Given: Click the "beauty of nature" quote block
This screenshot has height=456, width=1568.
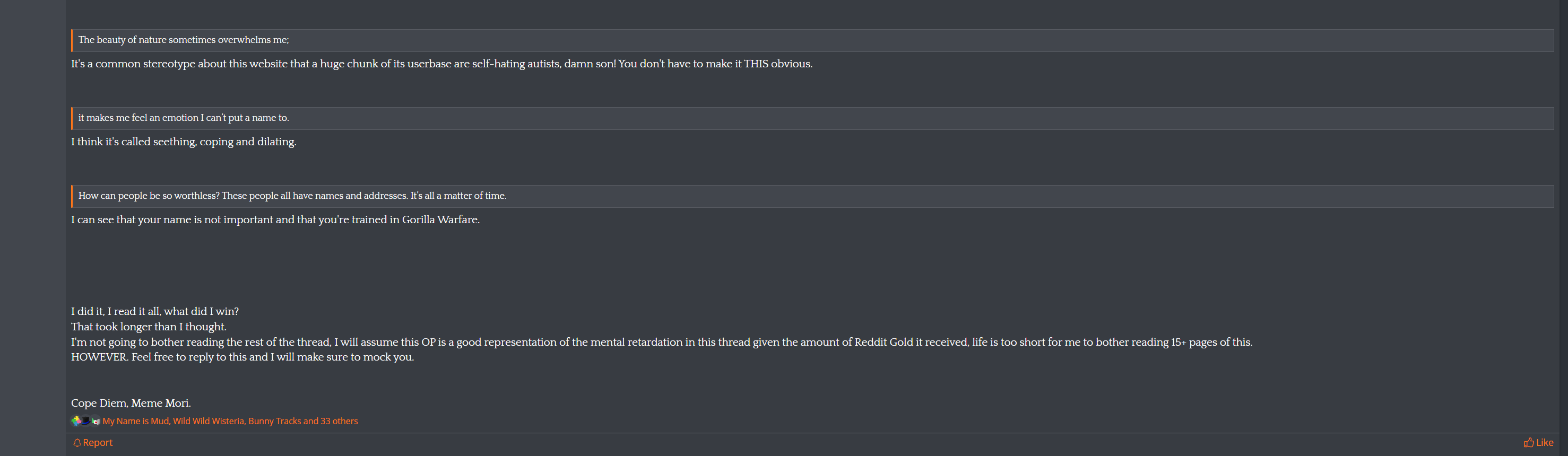Looking at the screenshot, I should pyautogui.click(x=184, y=40).
